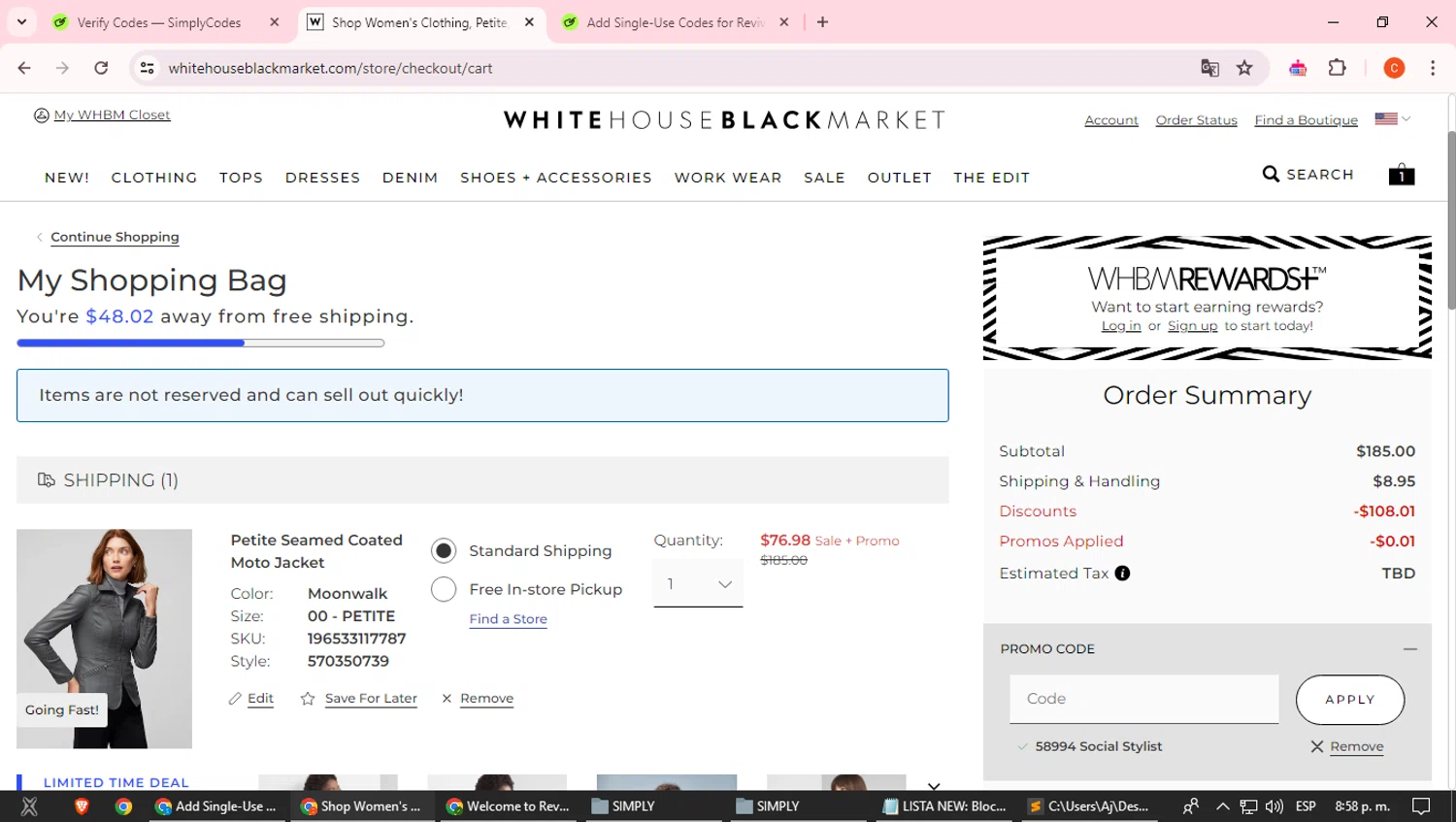Viewport: 1456px width, 822px height.
Task: Click the pink extension icon in toolbar
Action: click(1298, 68)
